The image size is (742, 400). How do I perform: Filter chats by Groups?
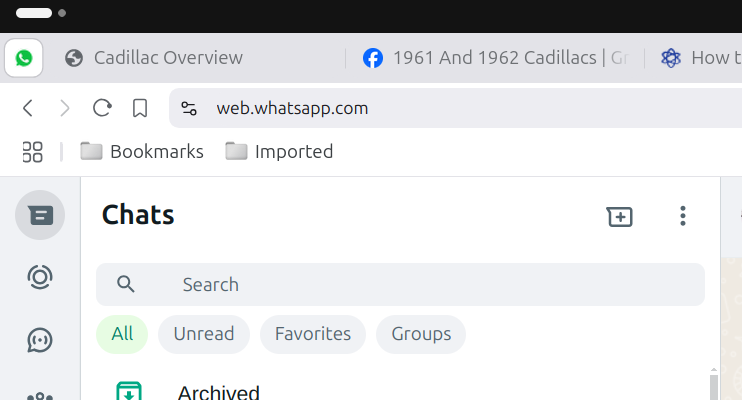coord(421,334)
